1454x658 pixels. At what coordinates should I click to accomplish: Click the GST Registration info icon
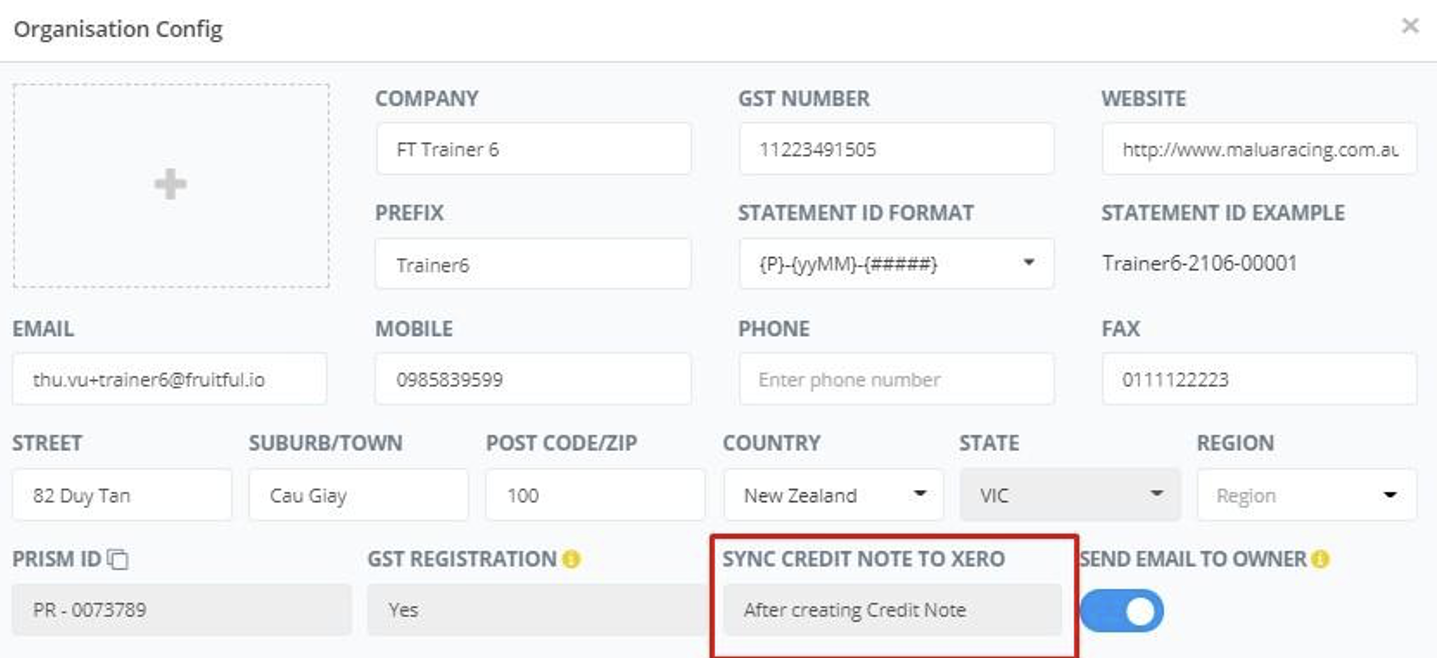tap(571, 560)
